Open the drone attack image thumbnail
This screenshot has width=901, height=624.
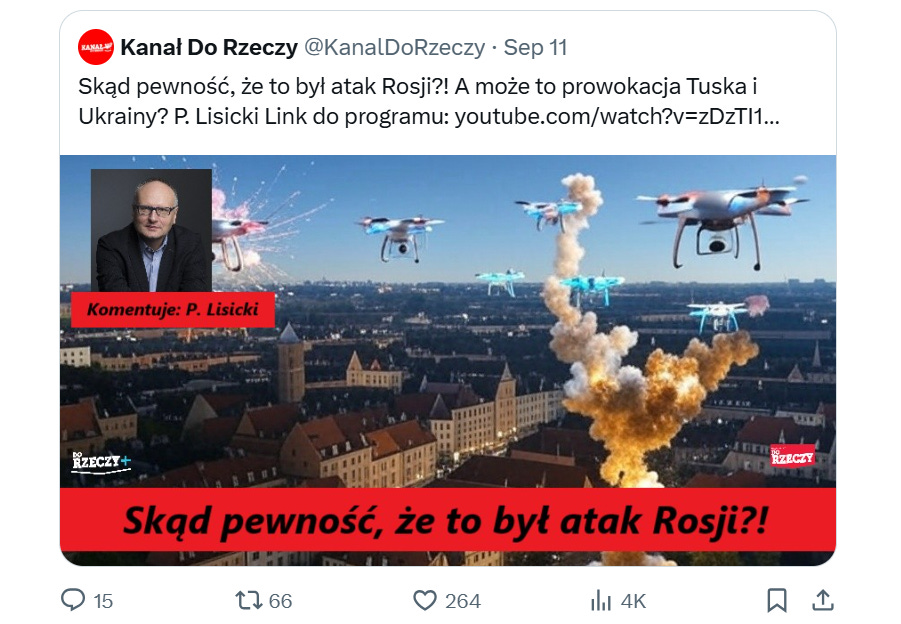tap(448, 360)
